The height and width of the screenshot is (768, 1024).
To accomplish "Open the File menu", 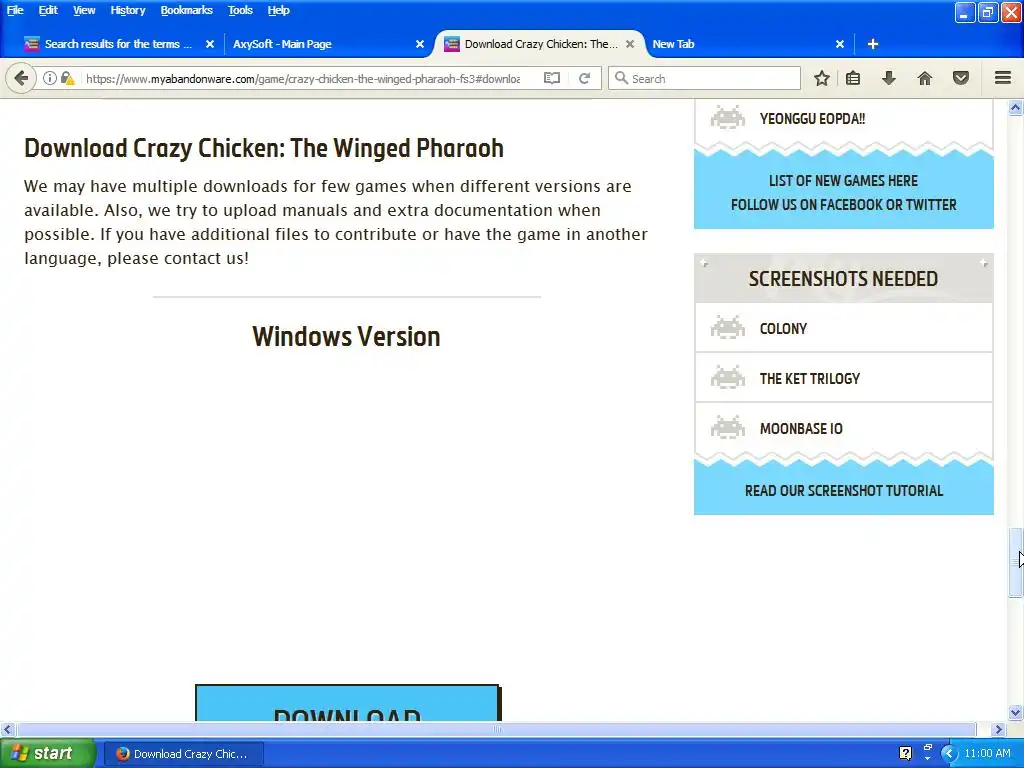I will [x=15, y=10].
